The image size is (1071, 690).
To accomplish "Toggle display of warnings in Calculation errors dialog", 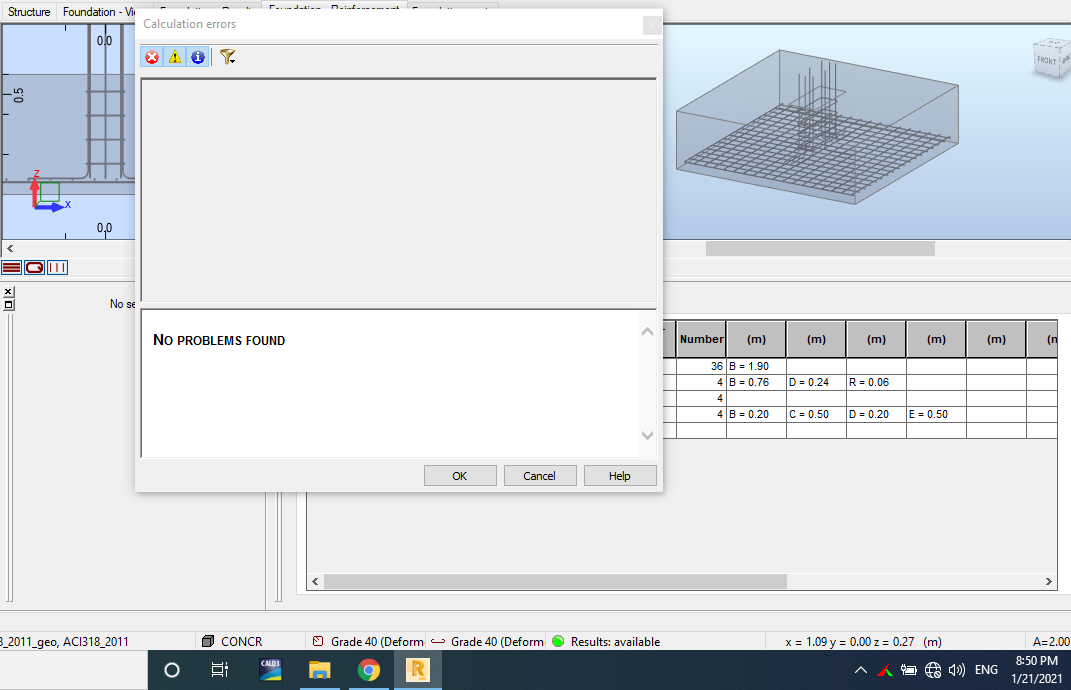I will tap(173, 57).
